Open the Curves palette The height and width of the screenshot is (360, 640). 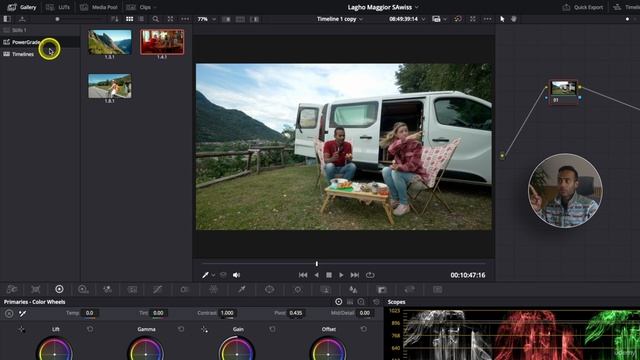pyautogui.click(x=158, y=289)
